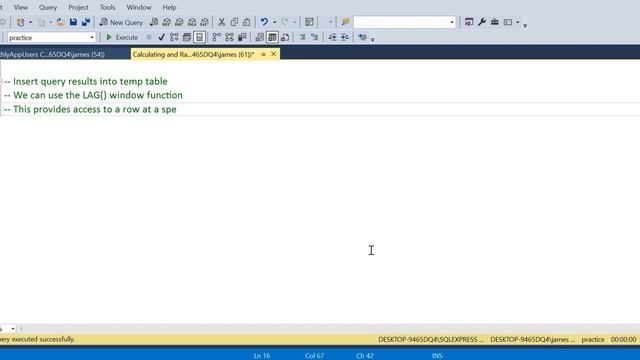Click the New Query button
The image size is (640, 360).
tap(121, 22)
